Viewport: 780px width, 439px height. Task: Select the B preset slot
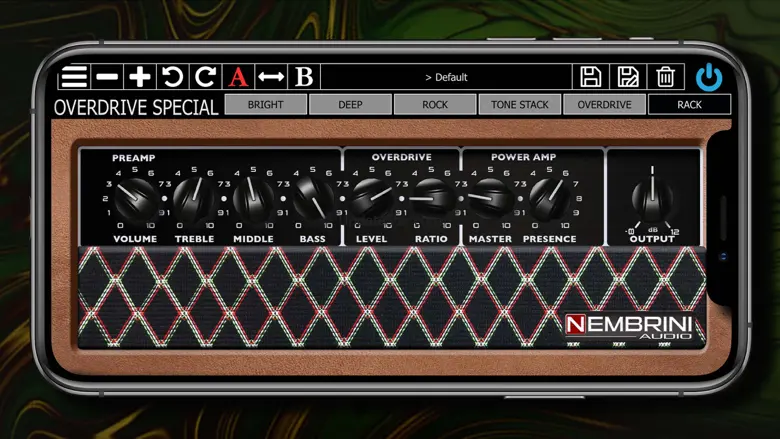coord(304,77)
